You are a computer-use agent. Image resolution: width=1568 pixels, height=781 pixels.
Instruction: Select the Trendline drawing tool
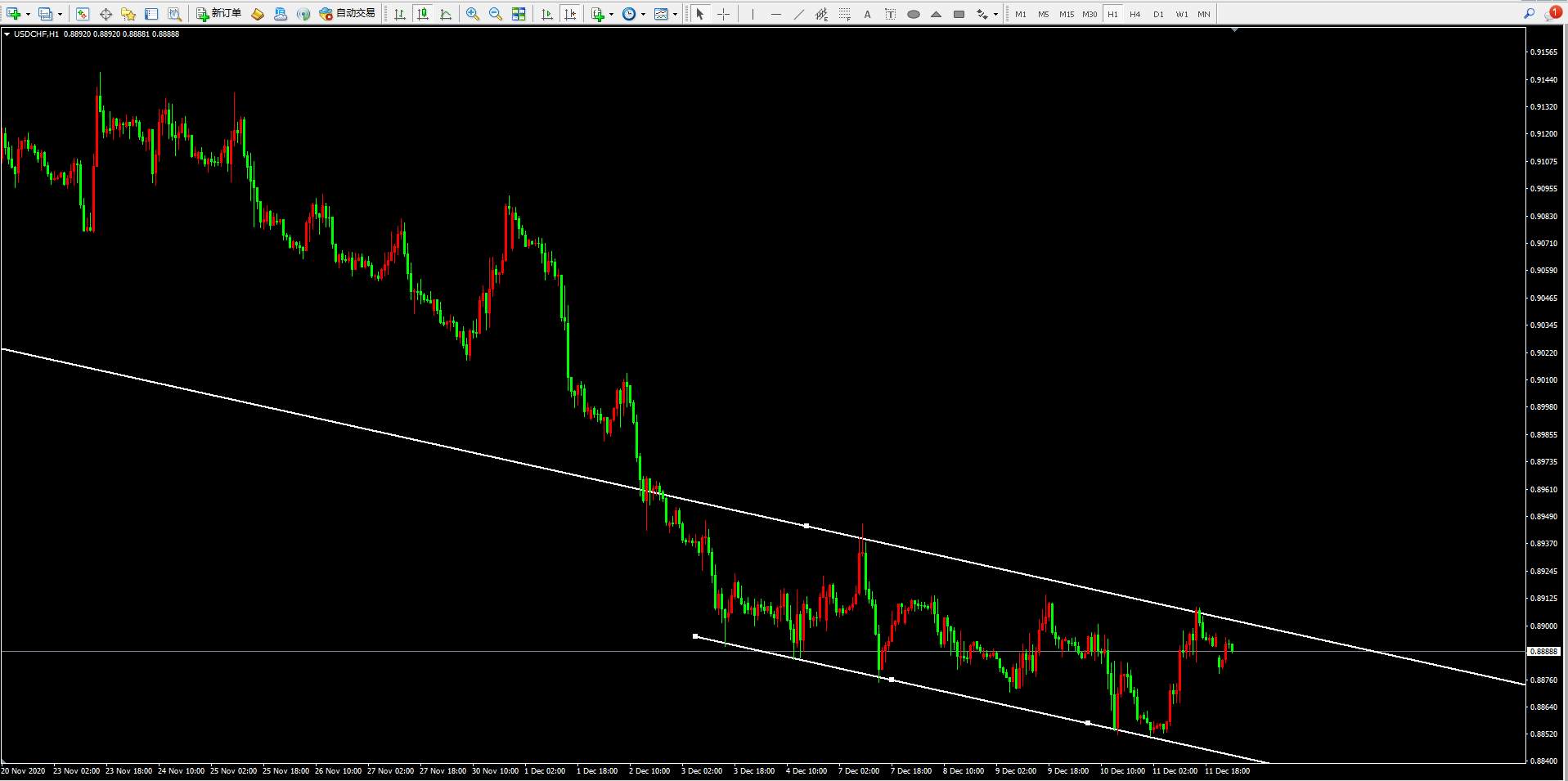pyautogui.click(x=798, y=14)
